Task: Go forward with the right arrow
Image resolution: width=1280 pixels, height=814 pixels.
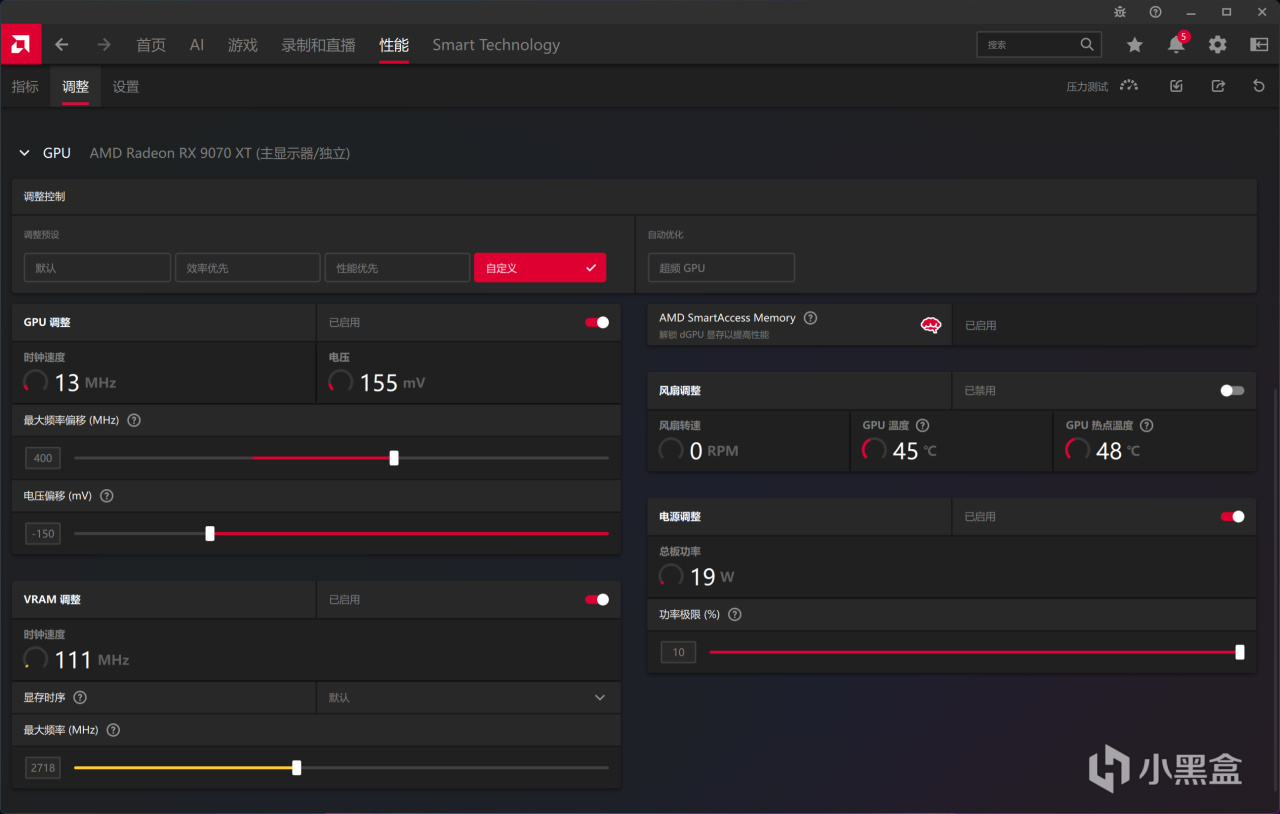Action: click(104, 45)
